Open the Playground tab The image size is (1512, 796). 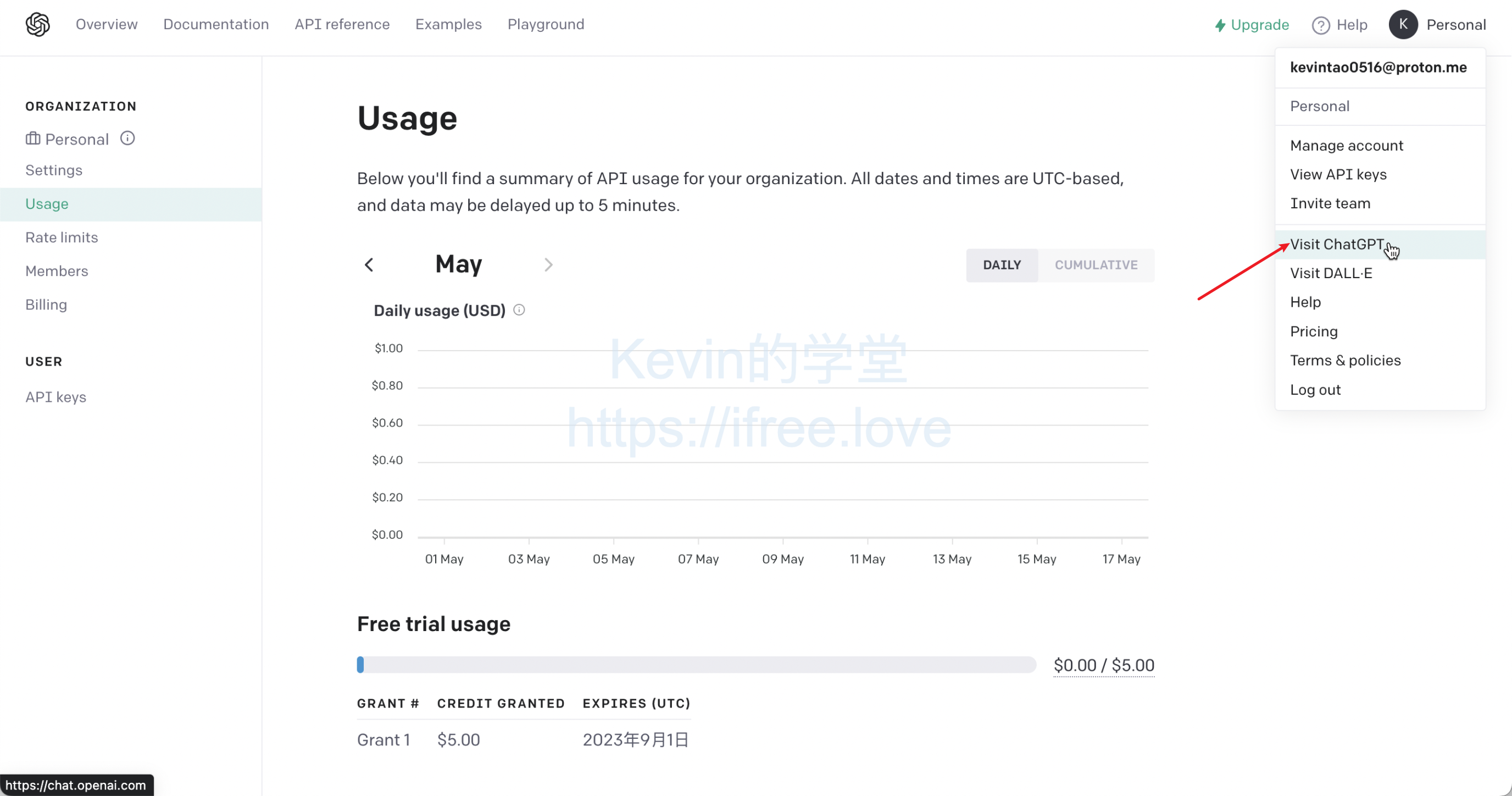[x=546, y=25]
